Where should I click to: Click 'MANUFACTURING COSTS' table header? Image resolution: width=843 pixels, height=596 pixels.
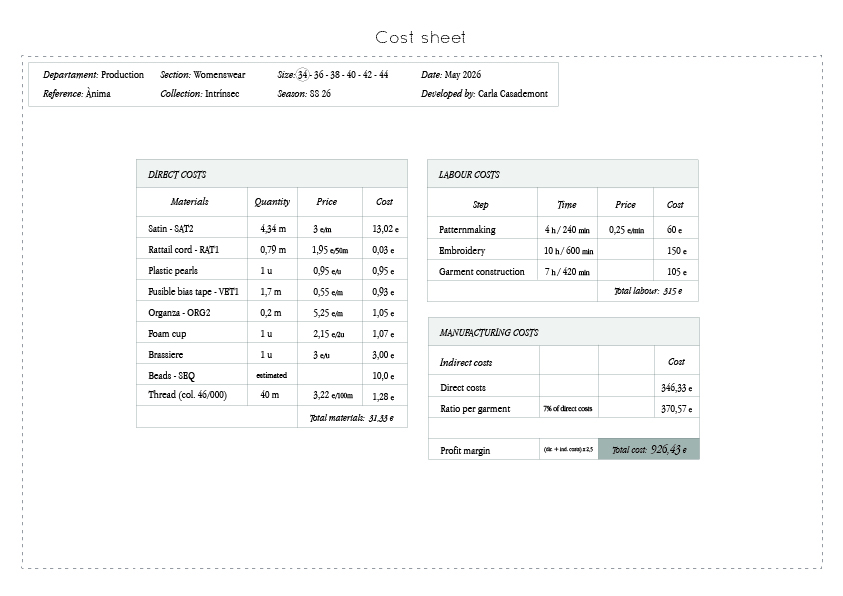[x=564, y=332]
